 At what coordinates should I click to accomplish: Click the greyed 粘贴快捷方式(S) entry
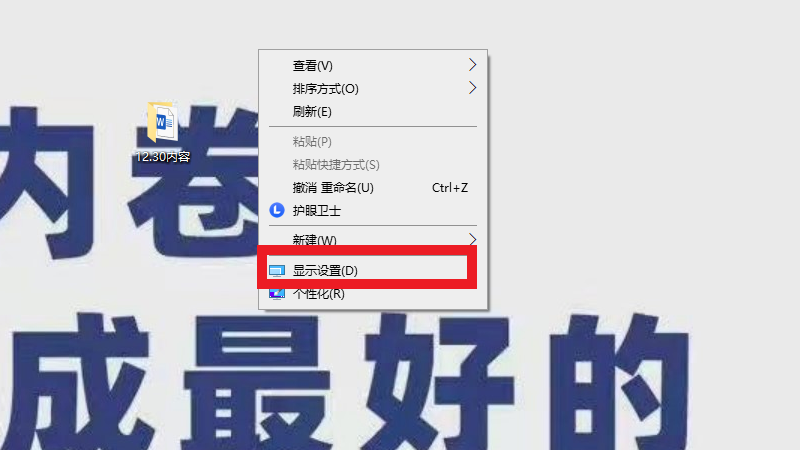point(373,164)
